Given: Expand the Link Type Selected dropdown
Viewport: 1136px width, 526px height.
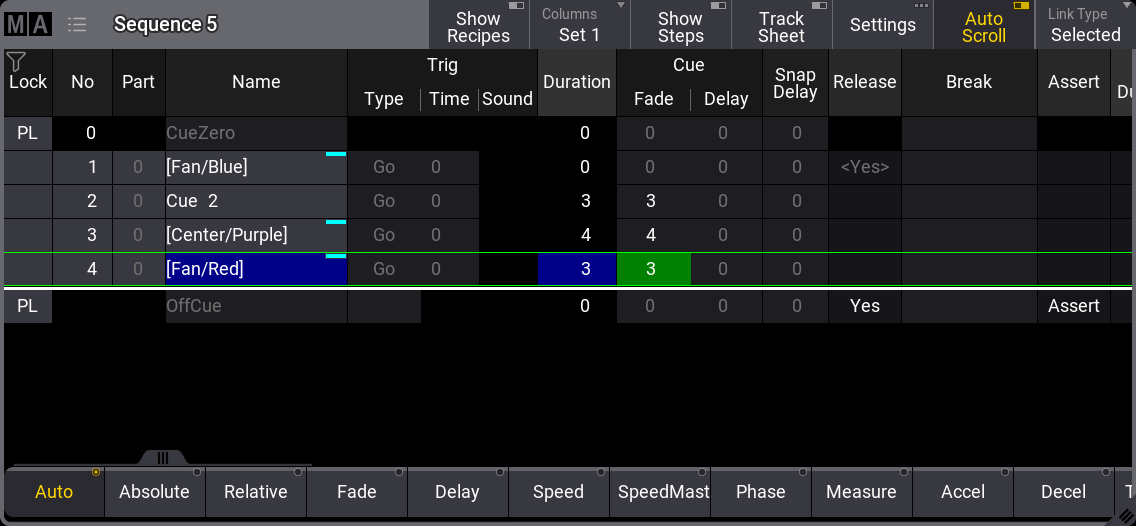Looking at the screenshot, I should pyautogui.click(x=1084, y=26).
